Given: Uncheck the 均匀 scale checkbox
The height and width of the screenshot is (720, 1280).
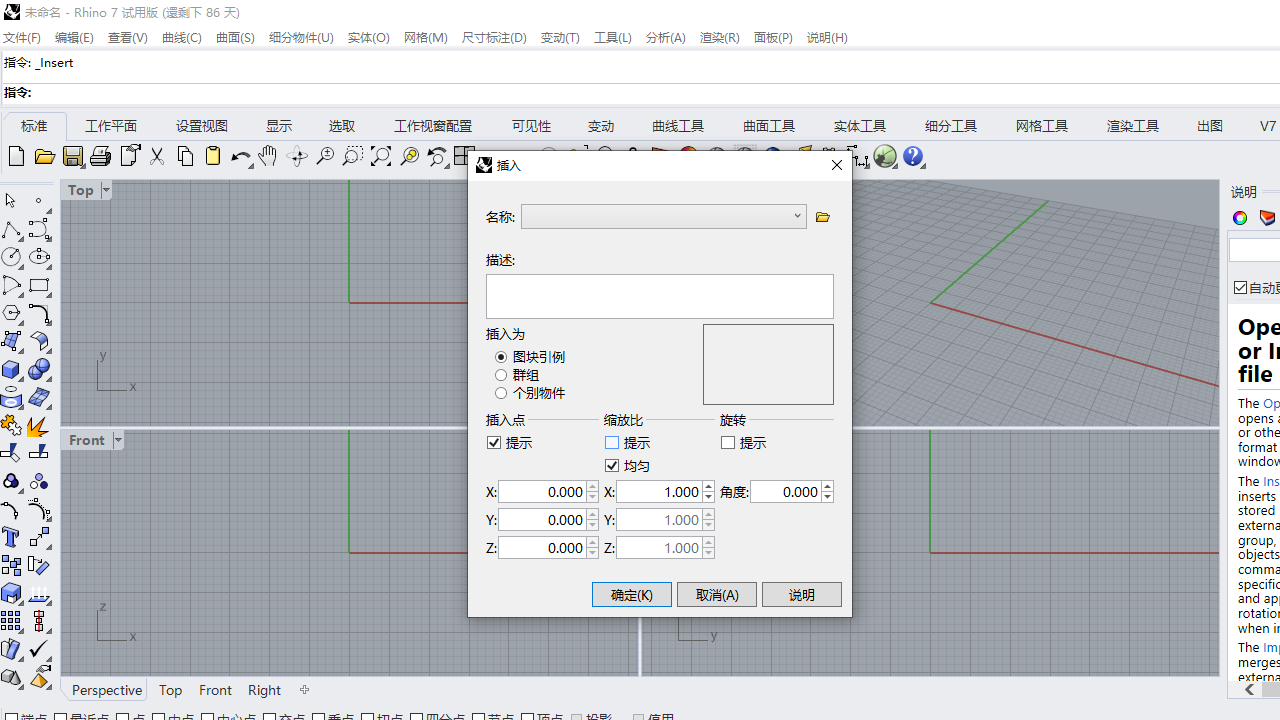Looking at the screenshot, I should coord(612,465).
